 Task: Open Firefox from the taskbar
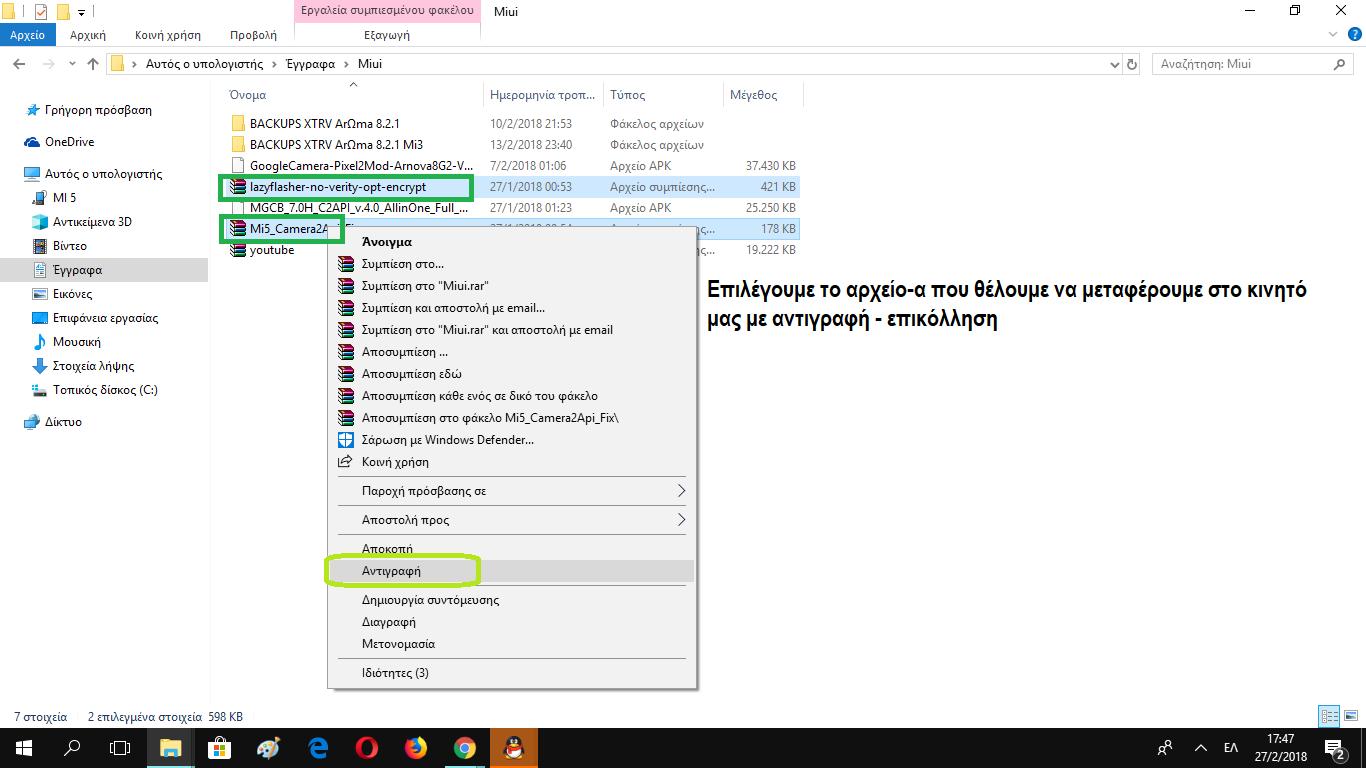(415, 747)
